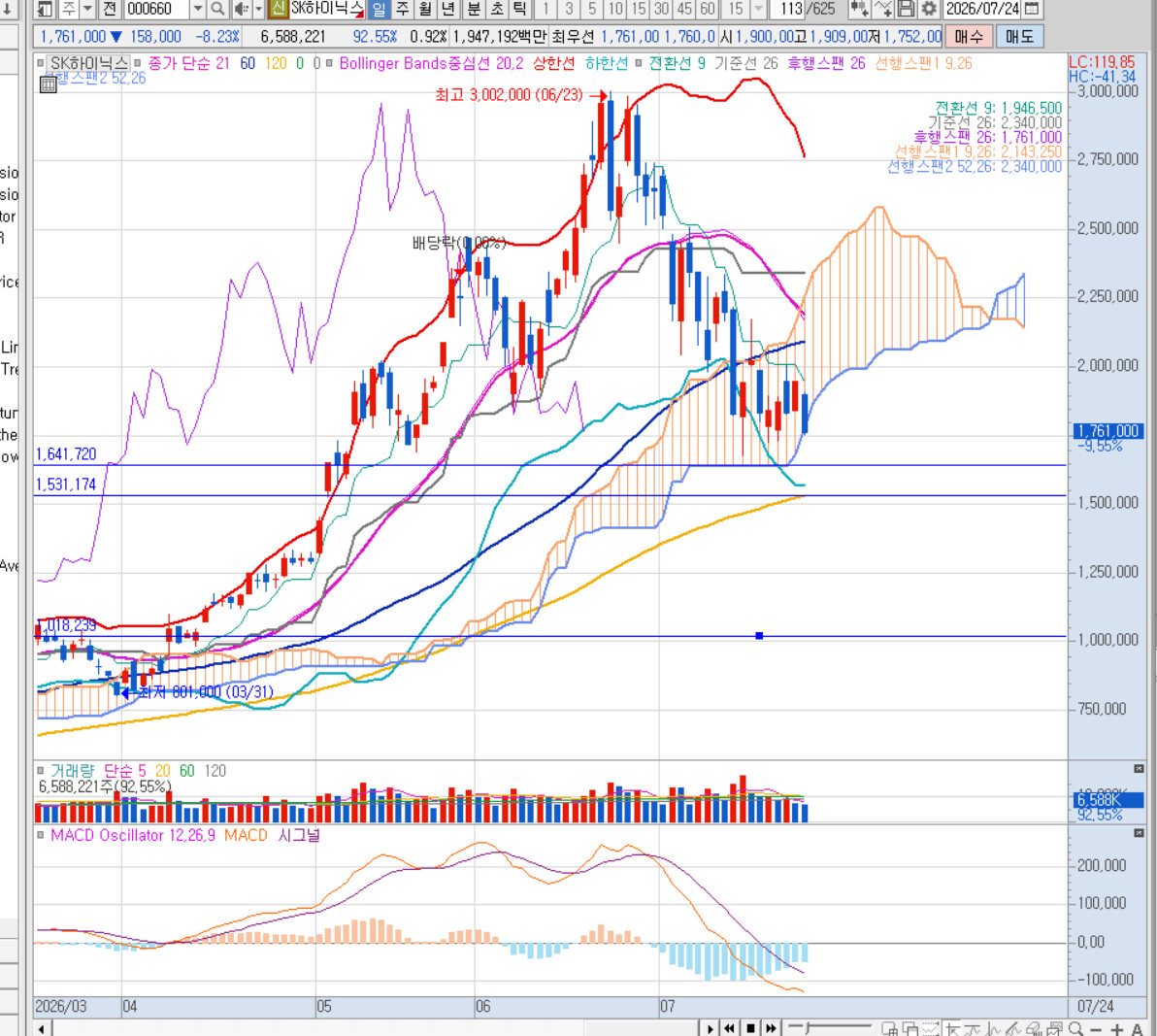Click the speaker sound icon
1157x1036 pixels.
tap(241, 9)
